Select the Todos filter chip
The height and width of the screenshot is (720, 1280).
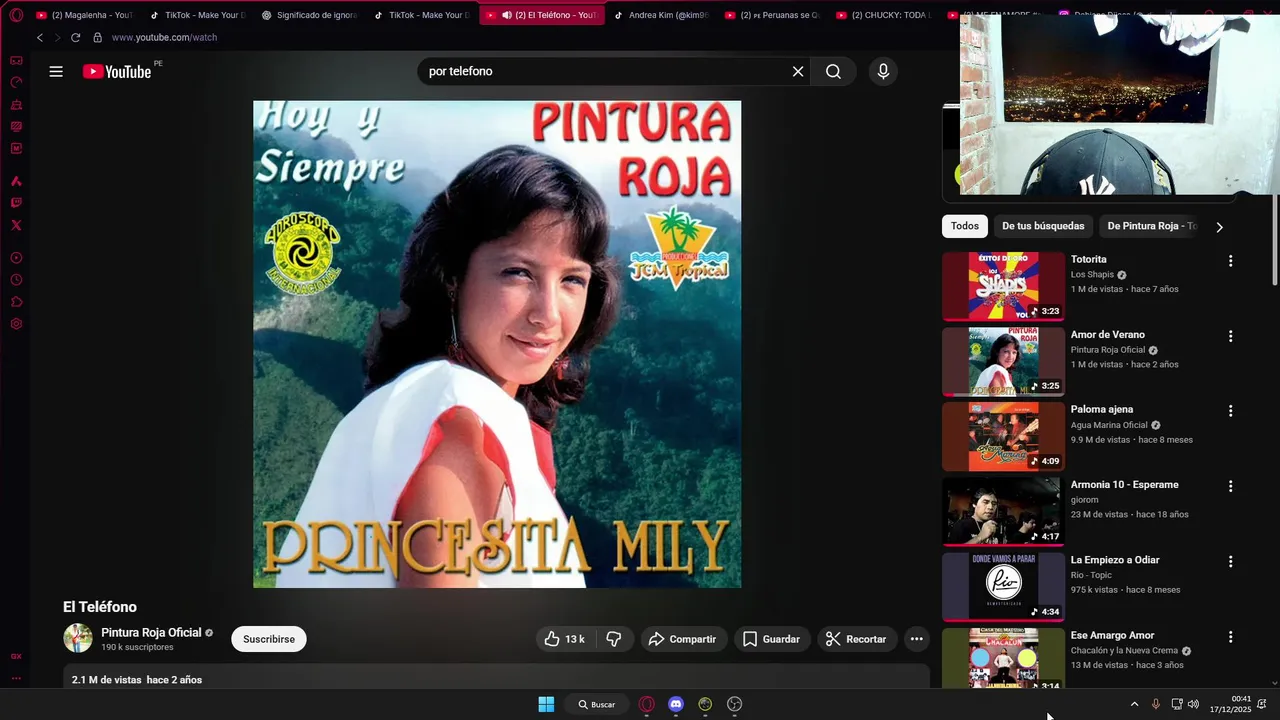pyautogui.click(x=965, y=226)
